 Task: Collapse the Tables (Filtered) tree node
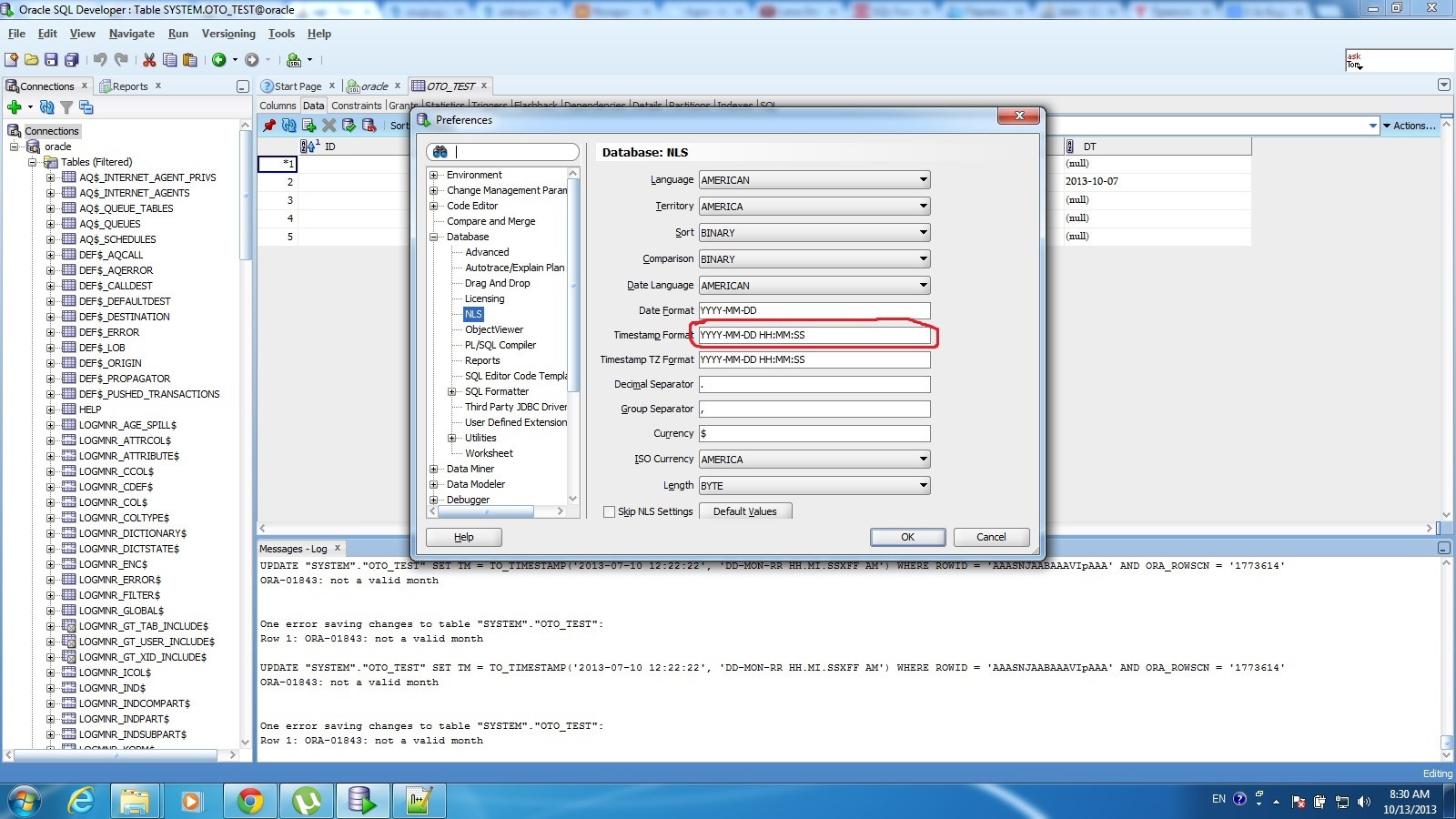click(x=33, y=162)
